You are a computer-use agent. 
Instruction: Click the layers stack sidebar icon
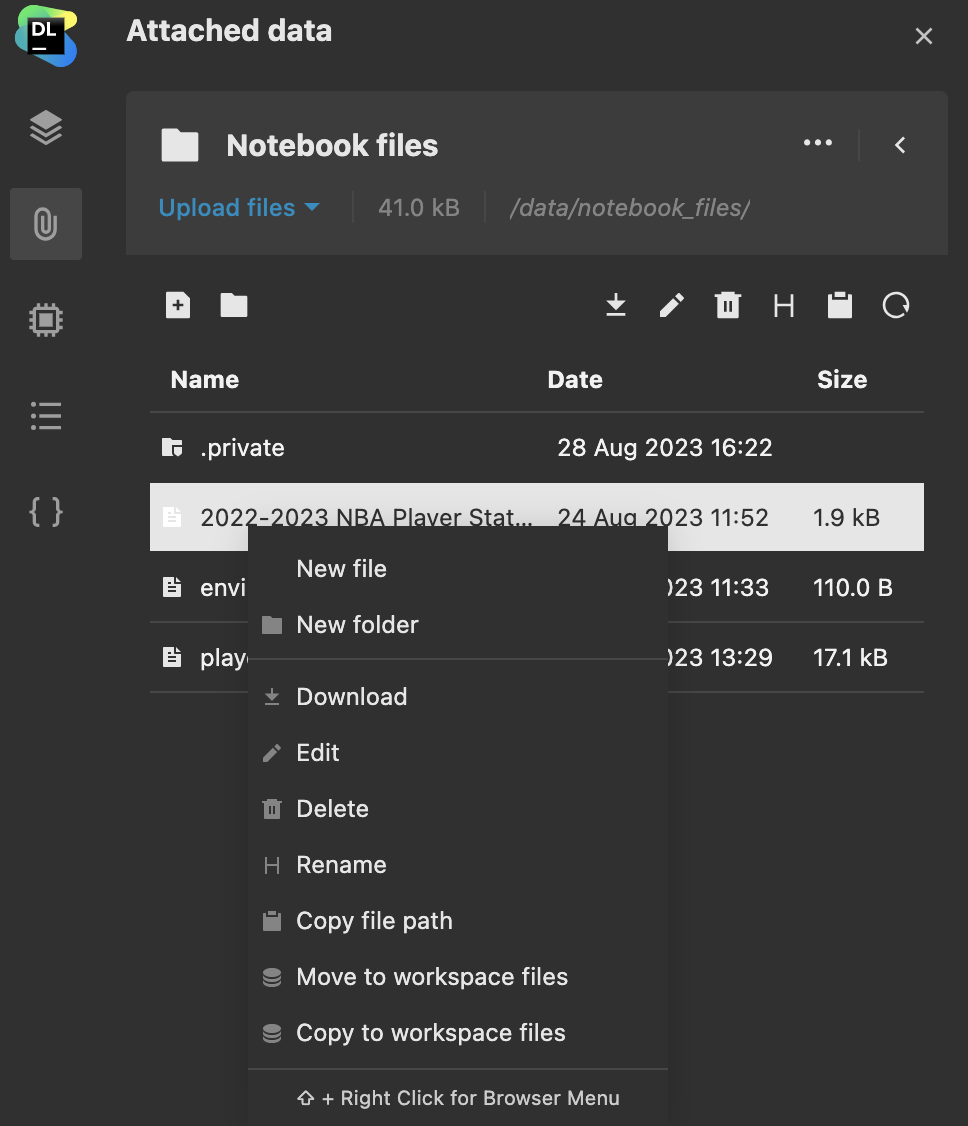pyautogui.click(x=46, y=128)
